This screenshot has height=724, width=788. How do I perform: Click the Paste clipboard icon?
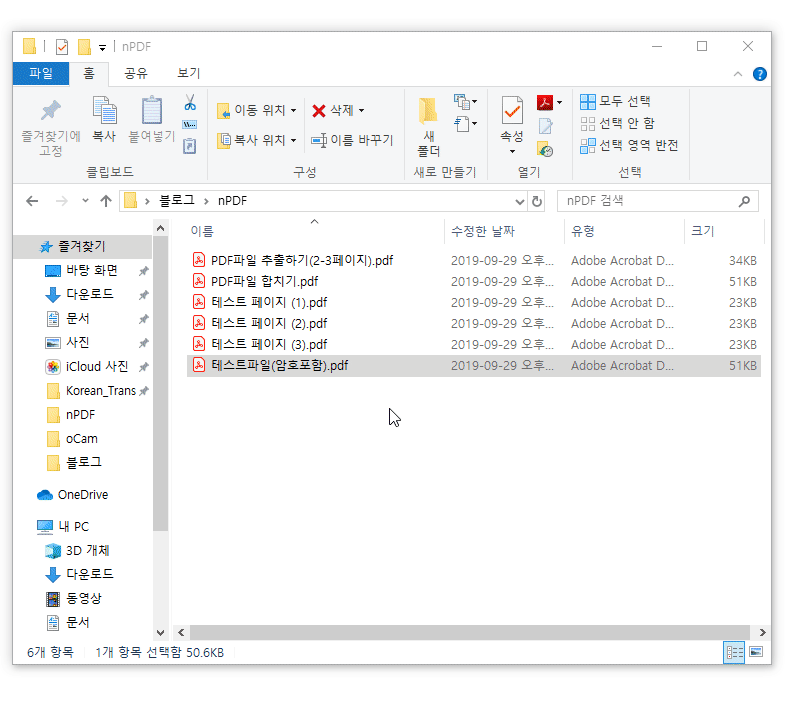[x=151, y=111]
